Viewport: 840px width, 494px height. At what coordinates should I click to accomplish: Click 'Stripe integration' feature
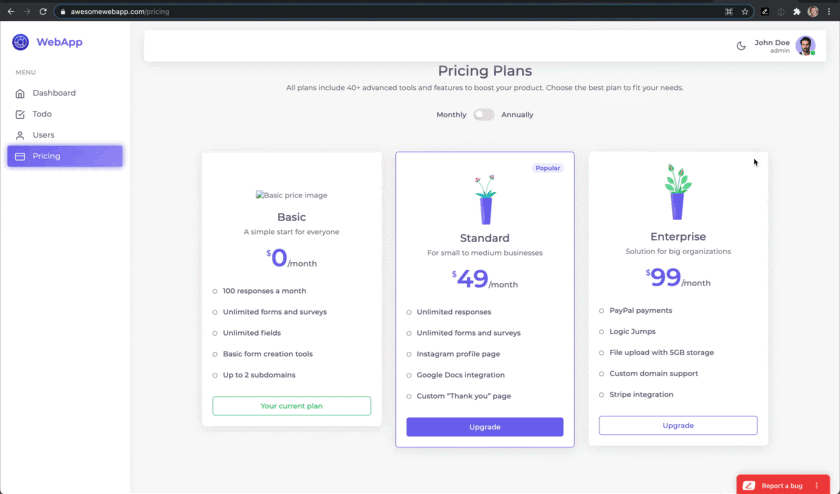point(641,395)
